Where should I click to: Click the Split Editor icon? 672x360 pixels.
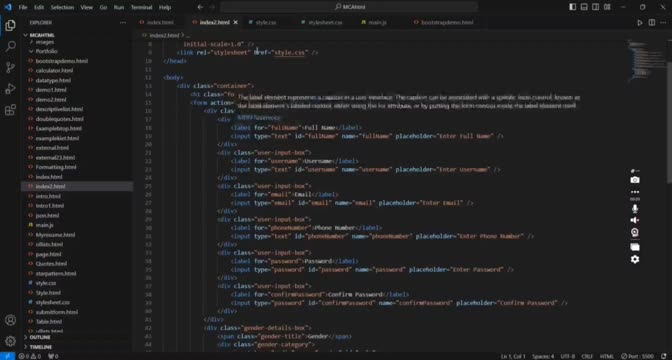pos(652,23)
